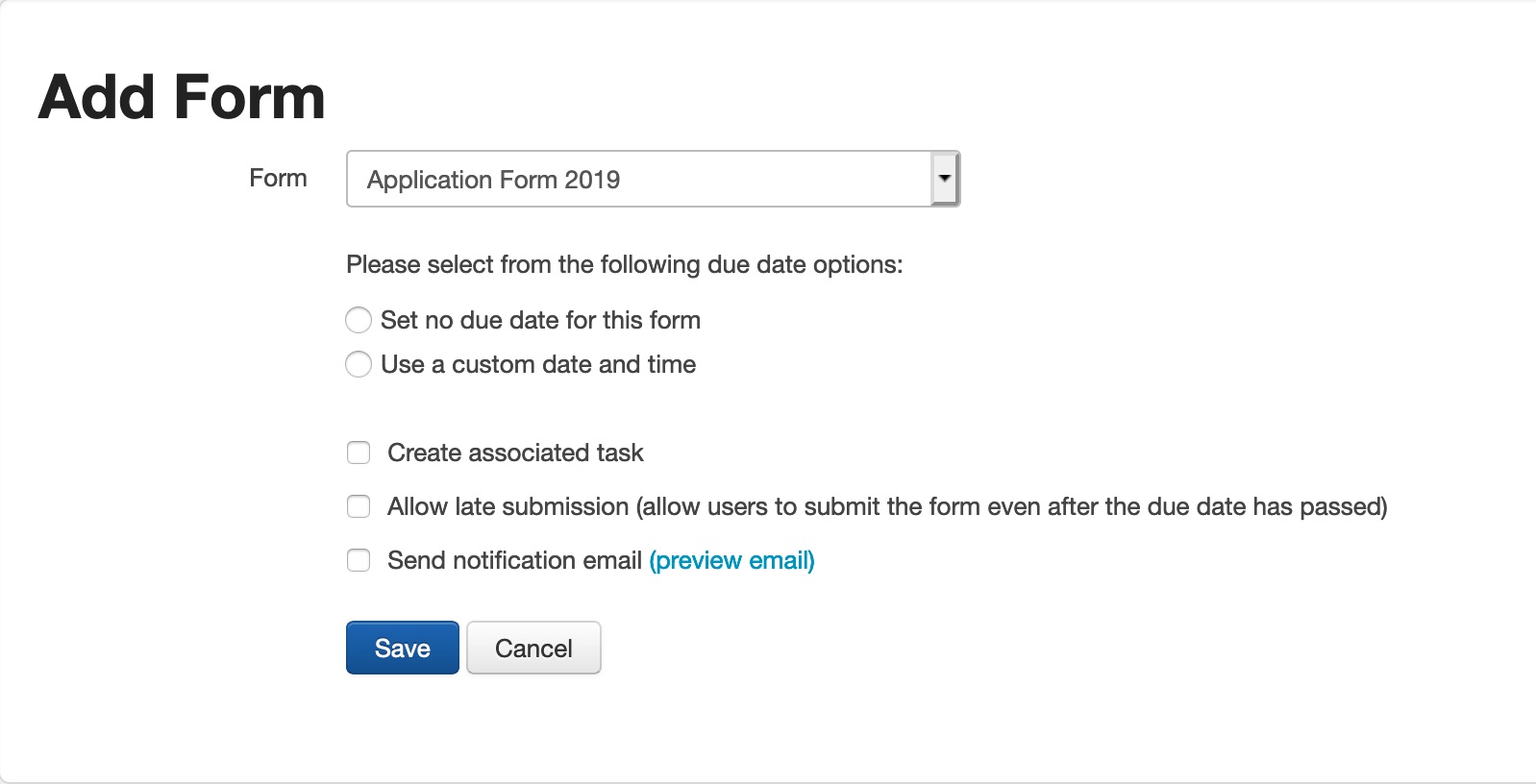Choose the custom date and time radio button

[359, 364]
